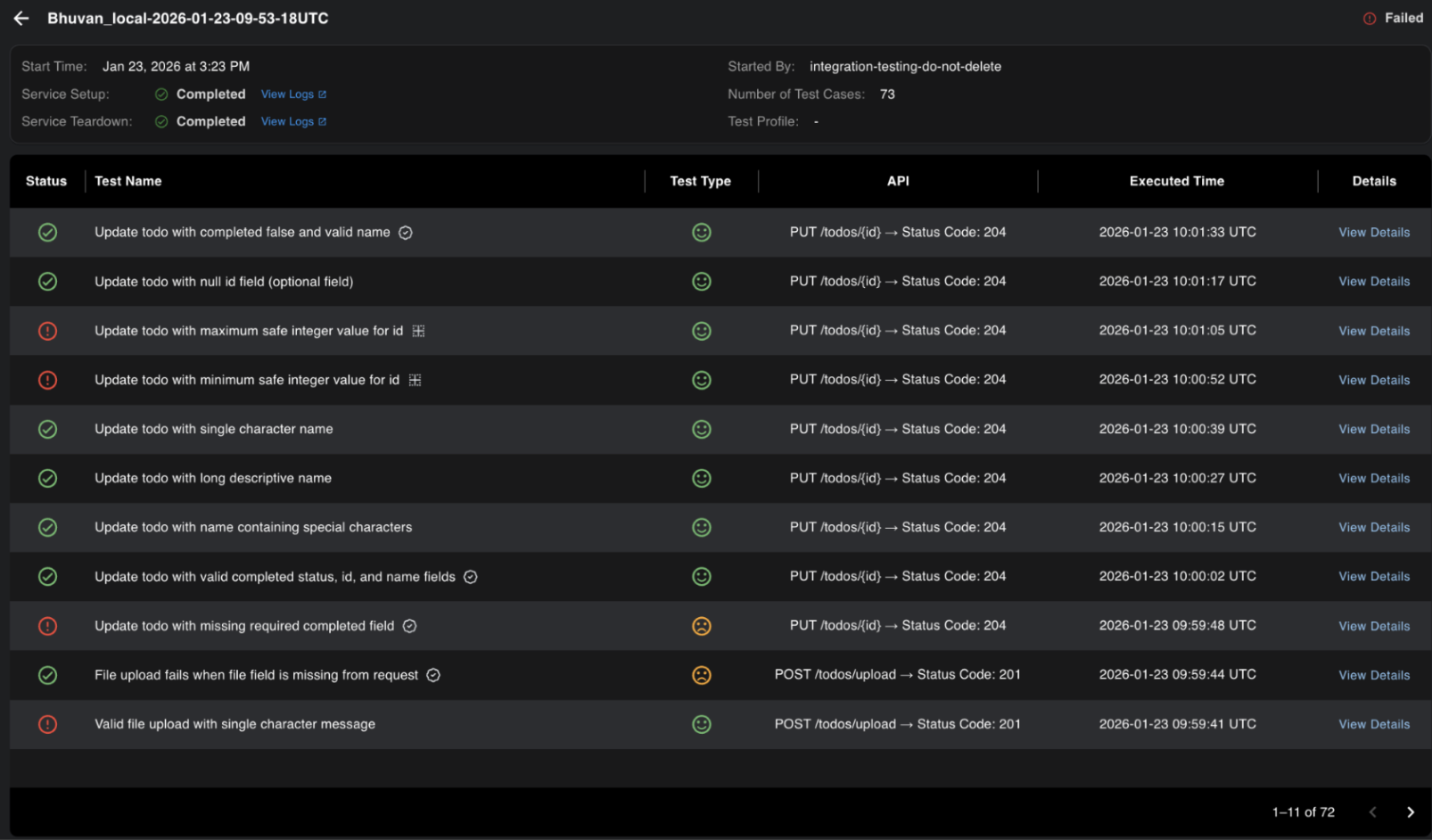Click the back arrow beside run title
1432x840 pixels.
pyautogui.click(x=21, y=19)
